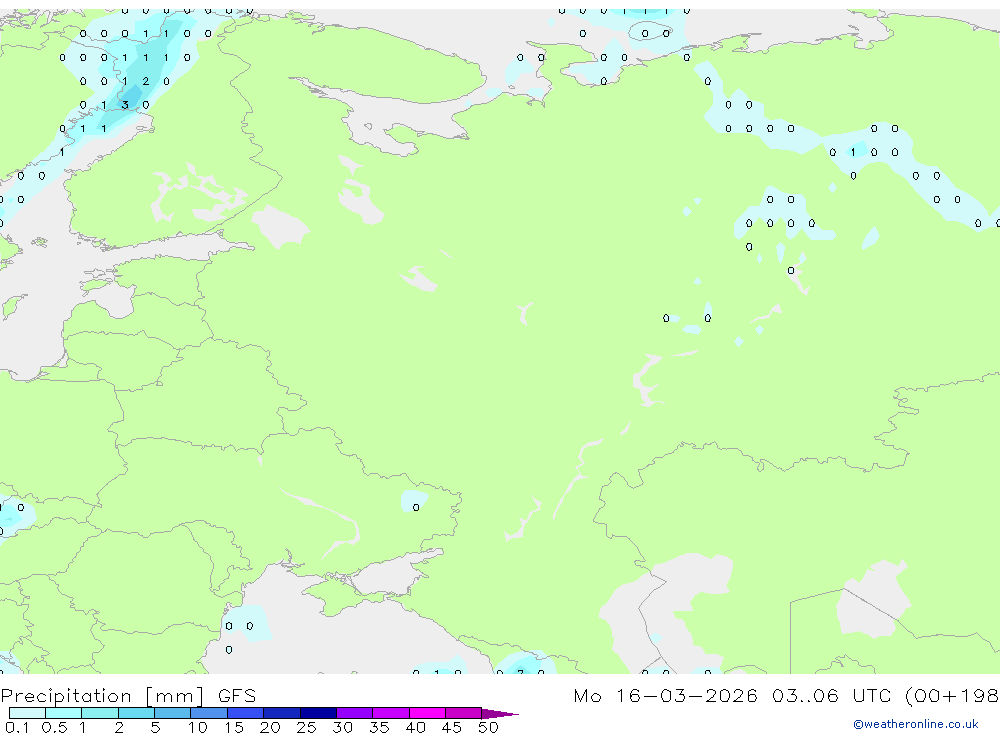Image resolution: width=1000 pixels, height=733 pixels.
Task: Click the legend label '50'
Action: (x=488, y=727)
